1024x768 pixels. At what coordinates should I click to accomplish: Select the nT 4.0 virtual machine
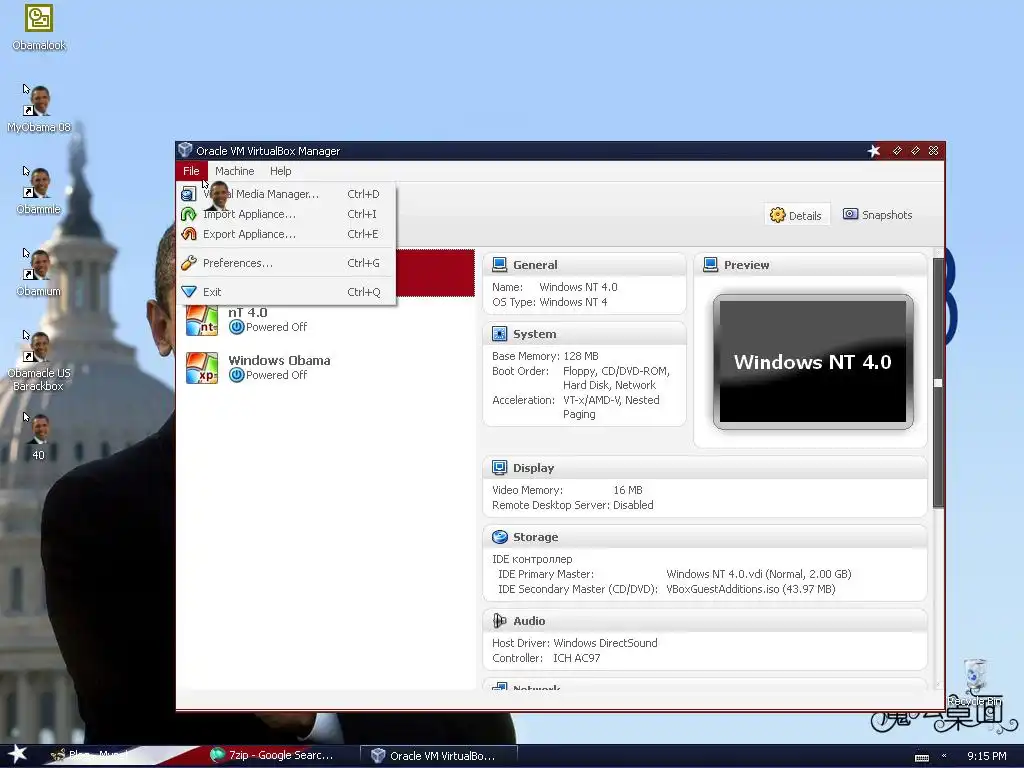[x=327, y=320]
